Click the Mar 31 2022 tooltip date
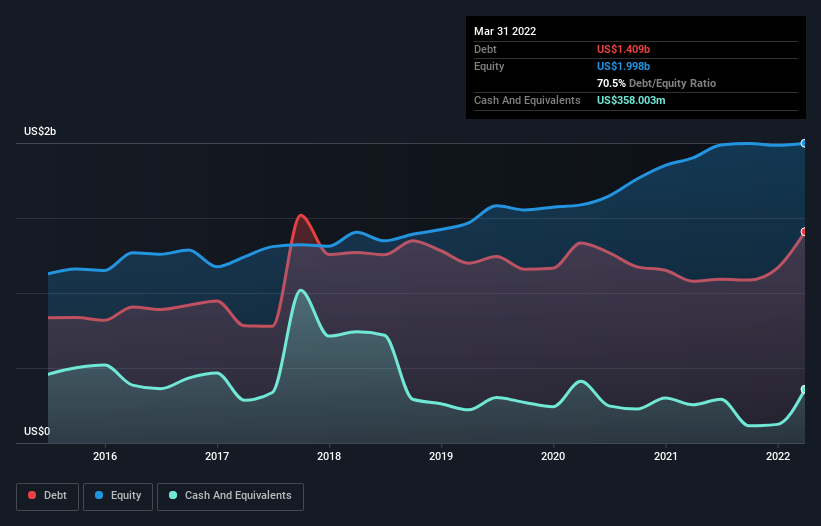This screenshot has width=821, height=526. coord(505,31)
